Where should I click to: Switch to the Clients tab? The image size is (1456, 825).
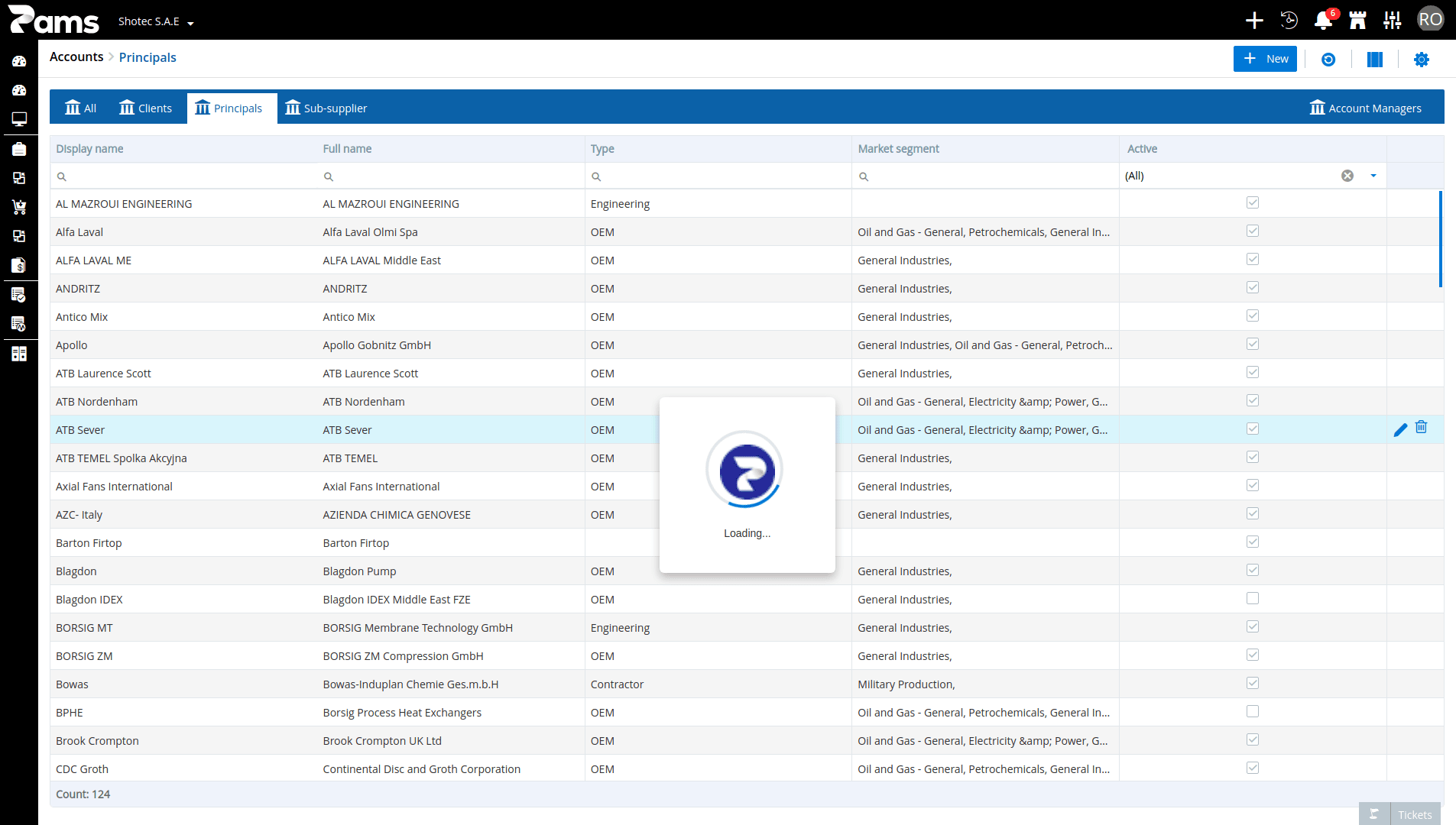pyautogui.click(x=145, y=108)
